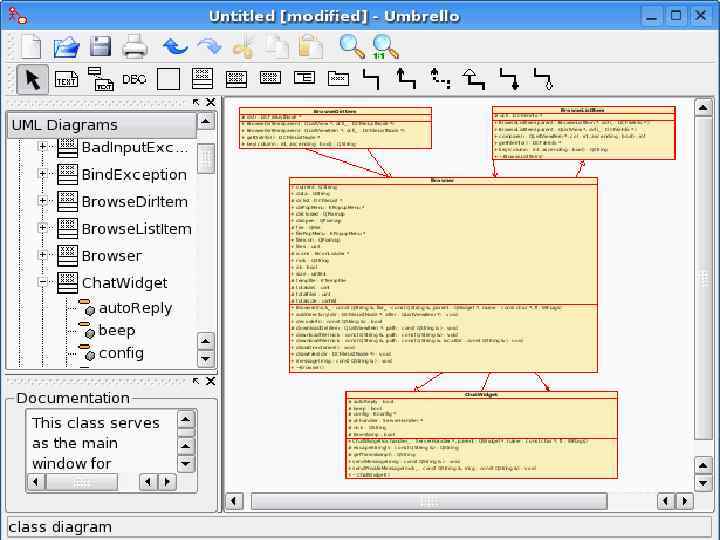Choose the Class tool with three compartments

pyautogui.click(x=202, y=79)
